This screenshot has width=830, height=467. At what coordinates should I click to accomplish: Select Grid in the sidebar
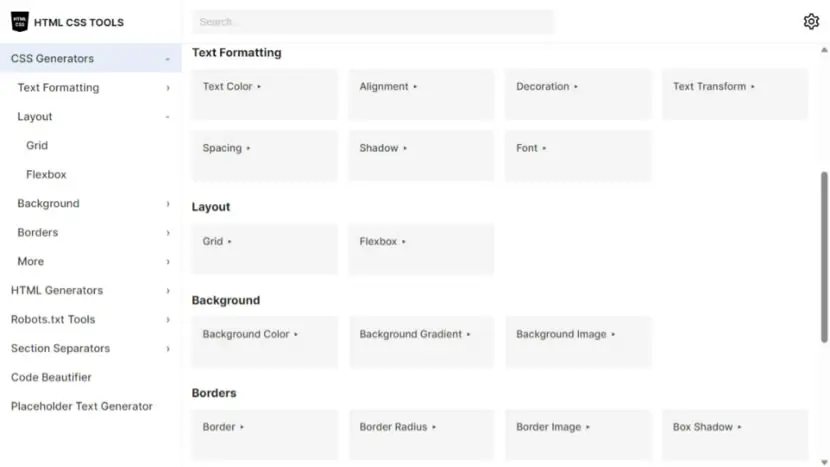point(37,145)
